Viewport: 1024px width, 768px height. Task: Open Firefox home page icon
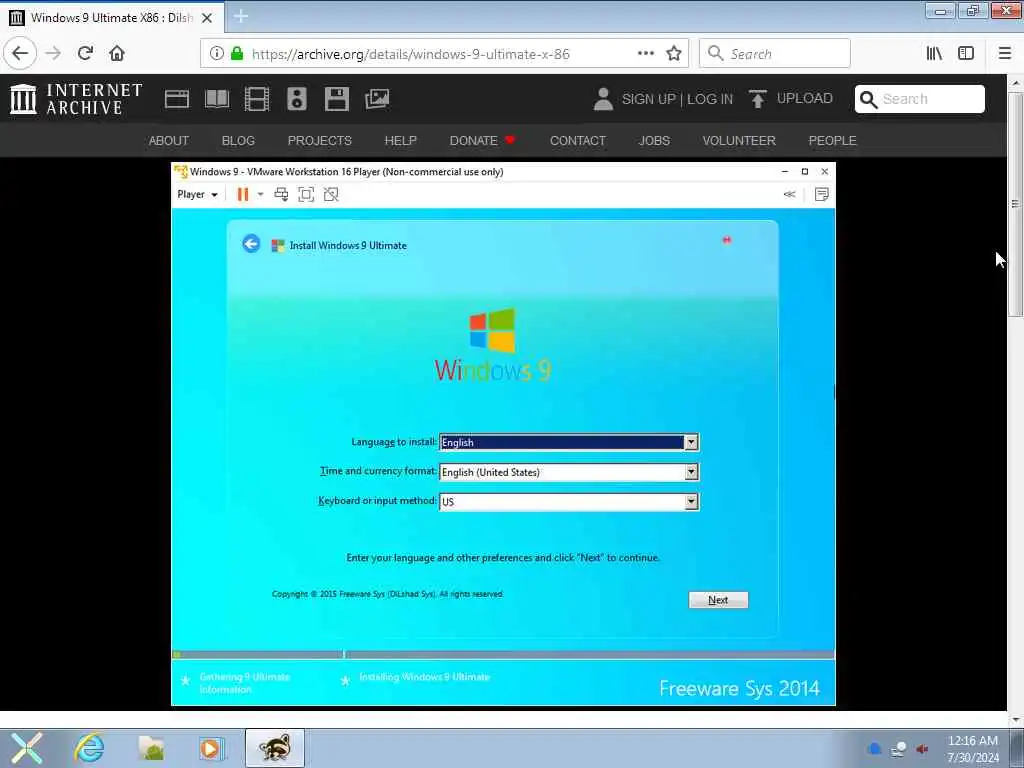pos(117,53)
